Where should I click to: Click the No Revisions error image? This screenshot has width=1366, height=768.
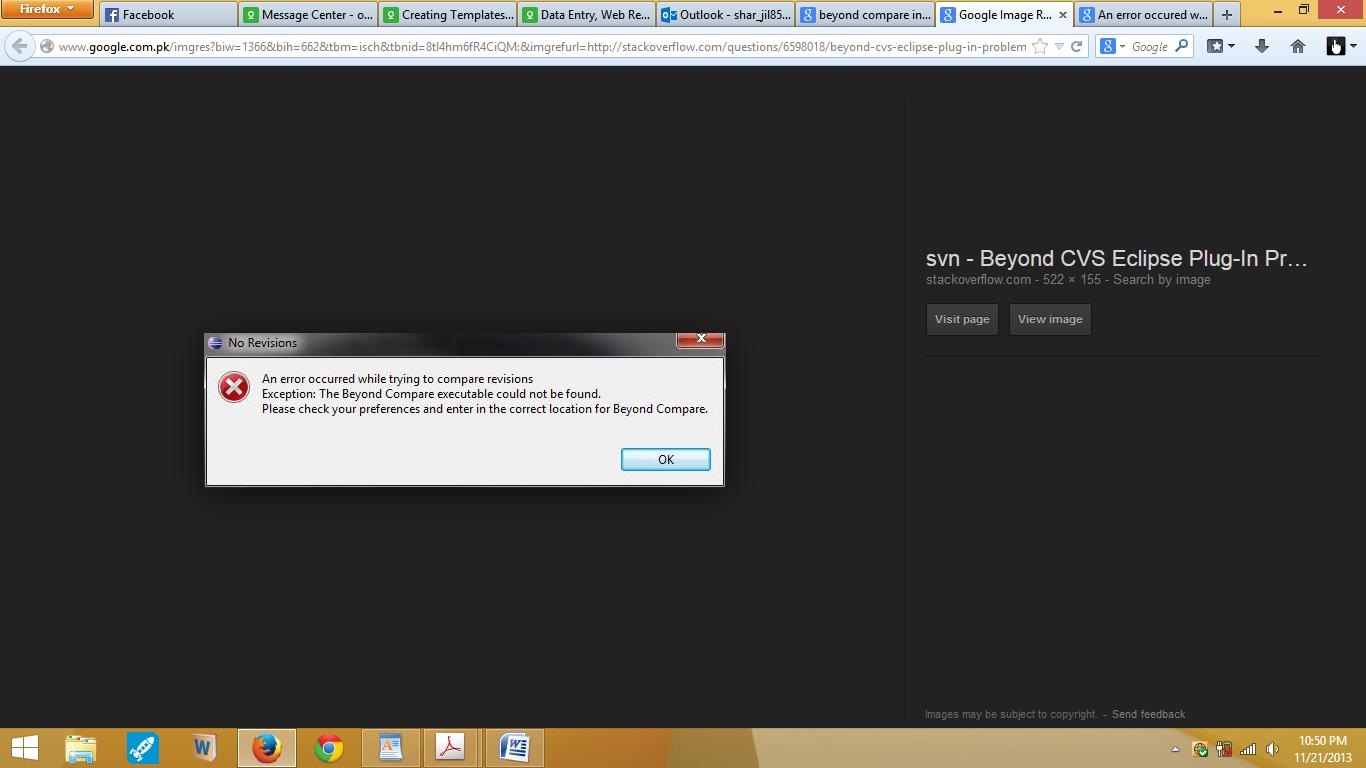tap(465, 410)
